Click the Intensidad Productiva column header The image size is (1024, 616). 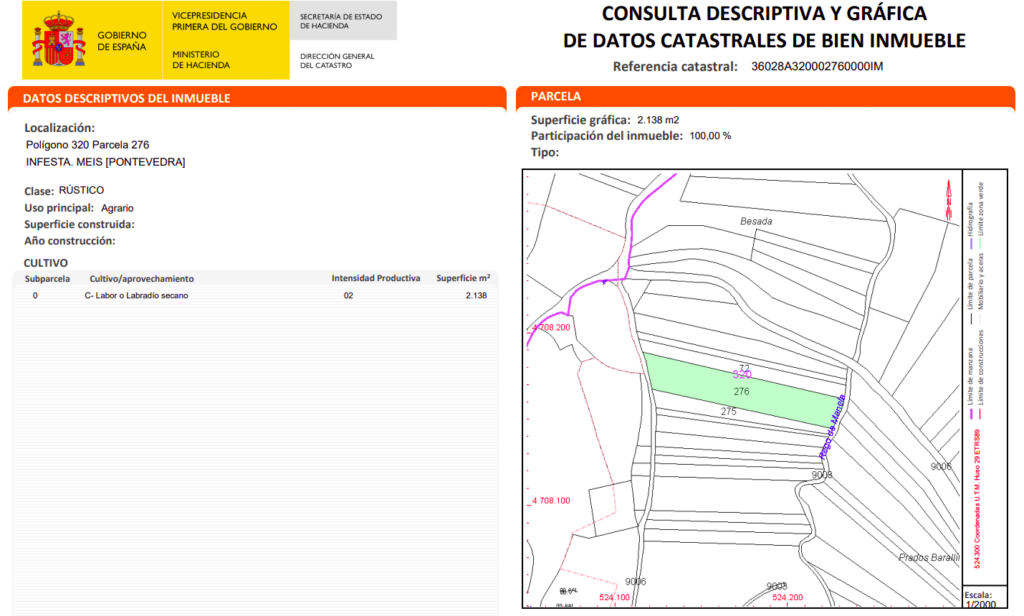[x=376, y=278]
